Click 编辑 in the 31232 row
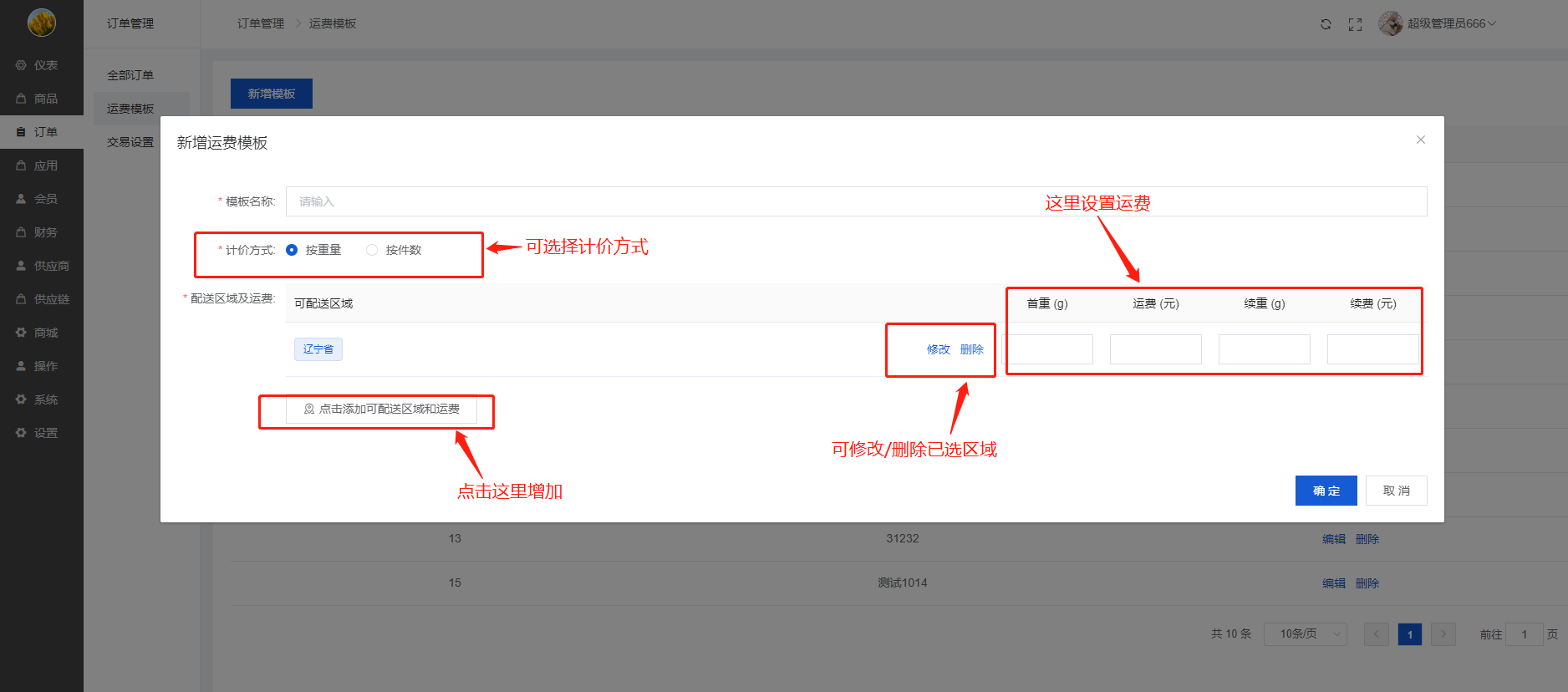 [x=1334, y=539]
